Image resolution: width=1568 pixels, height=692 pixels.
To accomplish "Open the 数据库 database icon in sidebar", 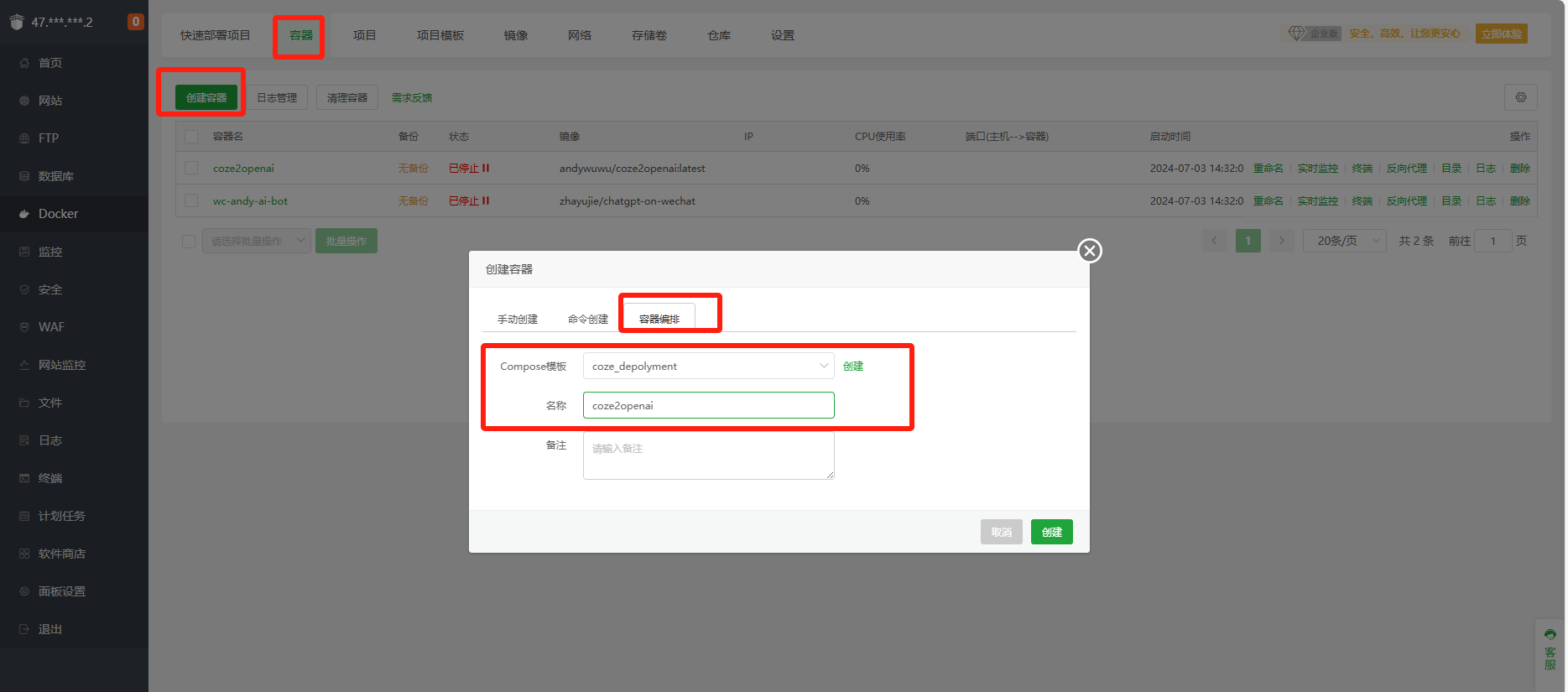I will pos(24,176).
